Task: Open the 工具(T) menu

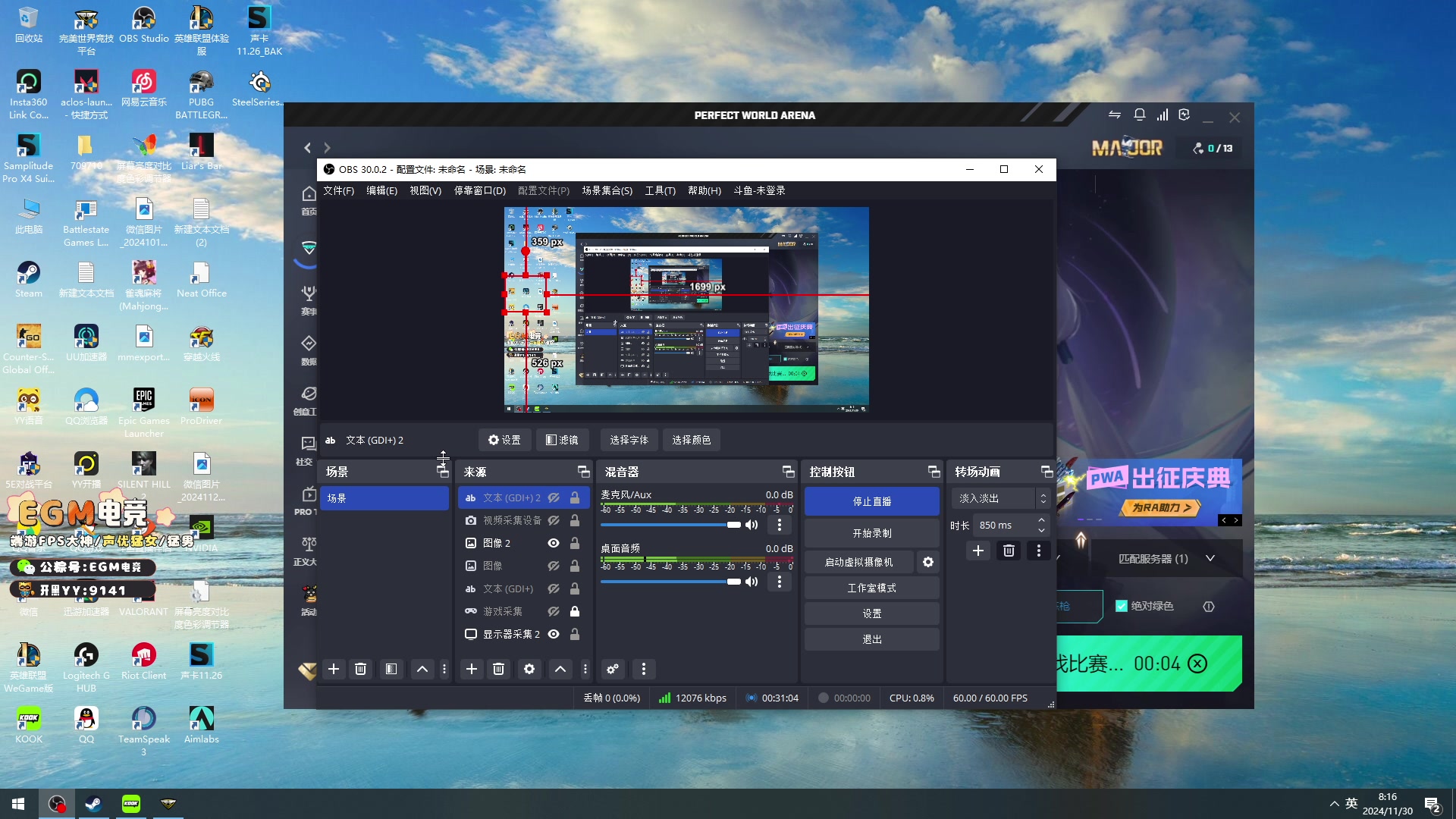Action: coord(660,190)
